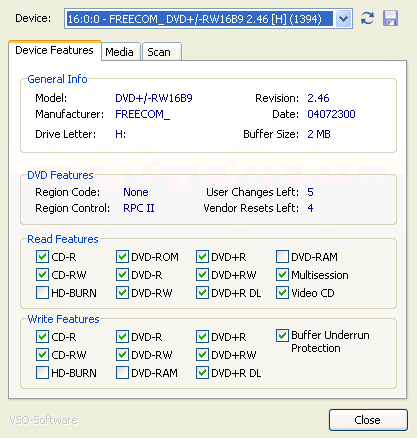Click the User Changes Left value 5
The image size is (417, 438).
tap(310, 192)
